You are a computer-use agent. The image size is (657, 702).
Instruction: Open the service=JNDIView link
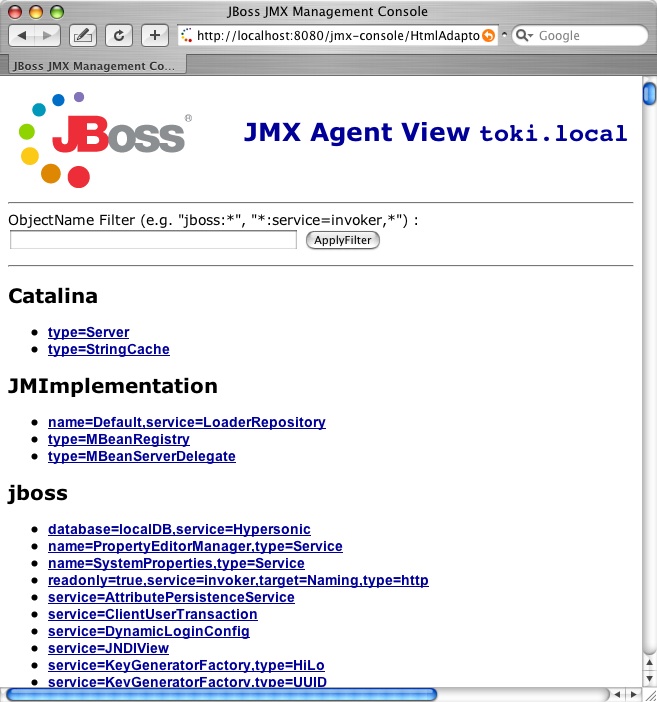pos(108,648)
